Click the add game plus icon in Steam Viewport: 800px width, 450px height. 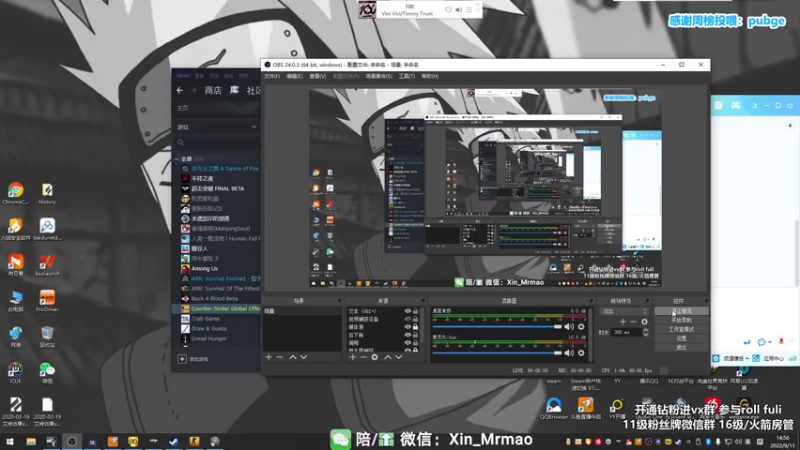pyautogui.click(x=182, y=359)
